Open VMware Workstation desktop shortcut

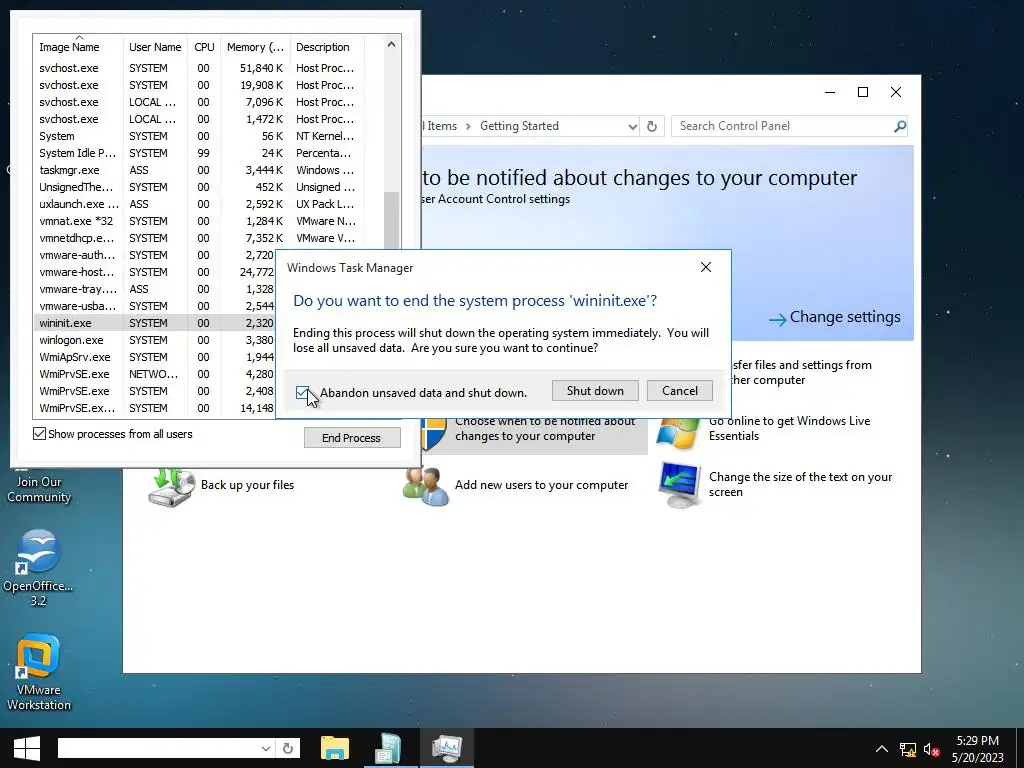pos(39,672)
